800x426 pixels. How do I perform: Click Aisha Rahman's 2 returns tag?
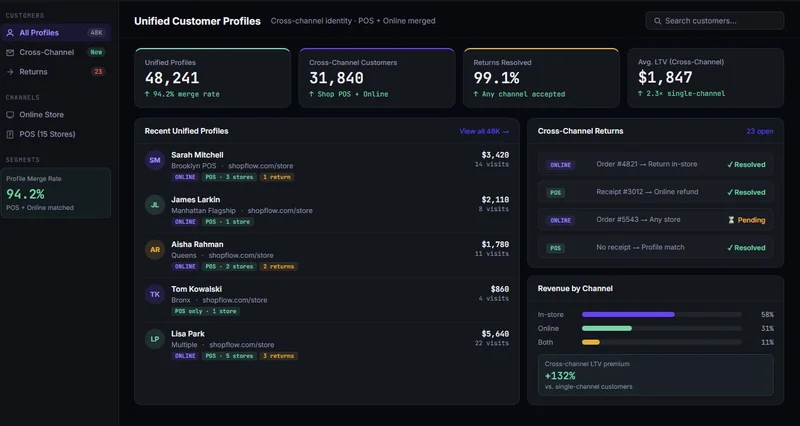[278, 266]
